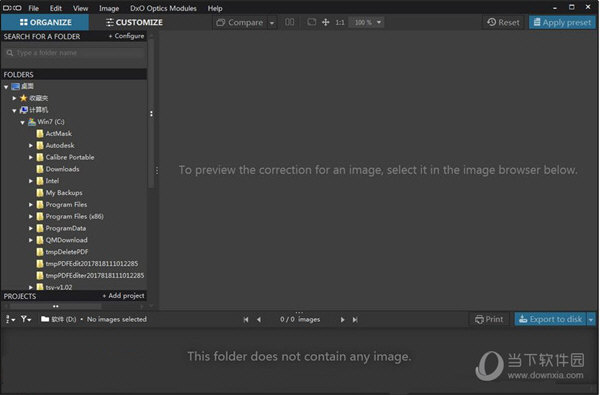Activate the move/pan hand tool

pyautogui.click(x=326, y=22)
